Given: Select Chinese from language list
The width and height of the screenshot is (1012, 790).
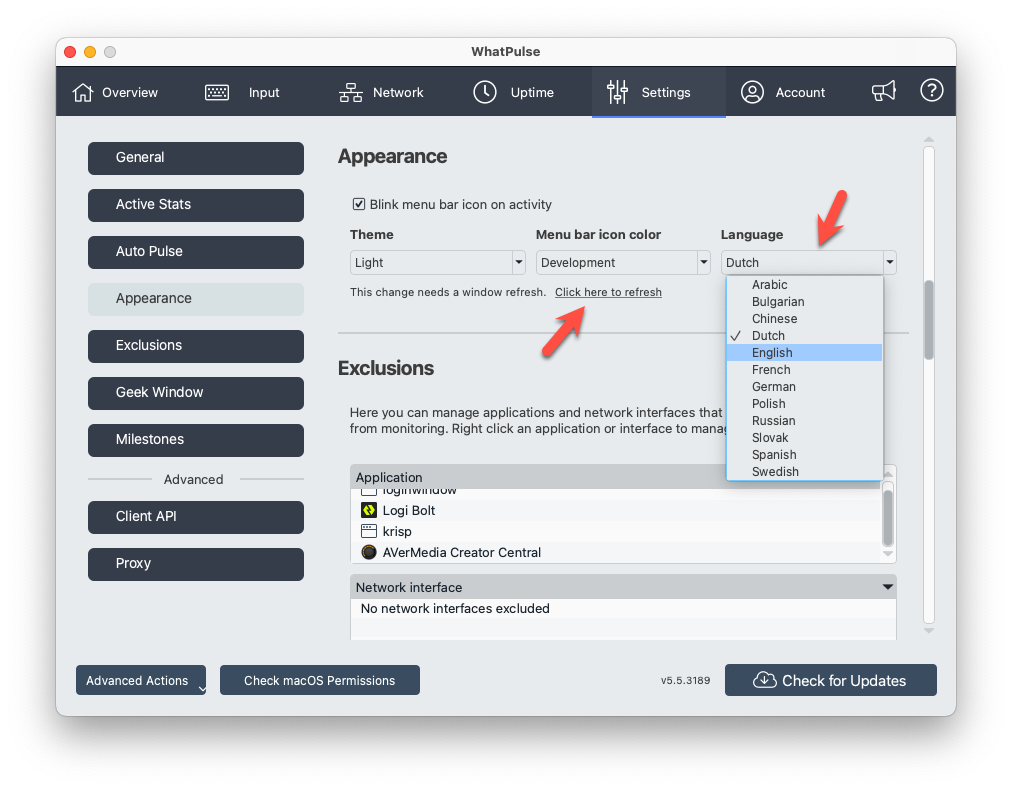Looking at the screenshot, I should coord(804,319).
